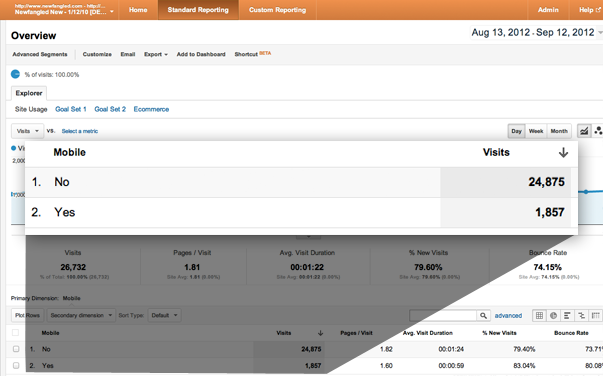Click sort arrow in enlarged Visits header

[563, 153]
